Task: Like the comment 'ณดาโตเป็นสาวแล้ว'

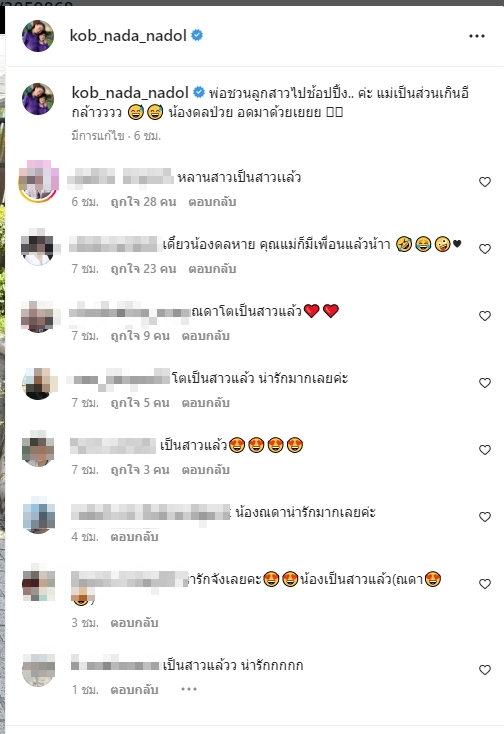Action: pos(485,316)
